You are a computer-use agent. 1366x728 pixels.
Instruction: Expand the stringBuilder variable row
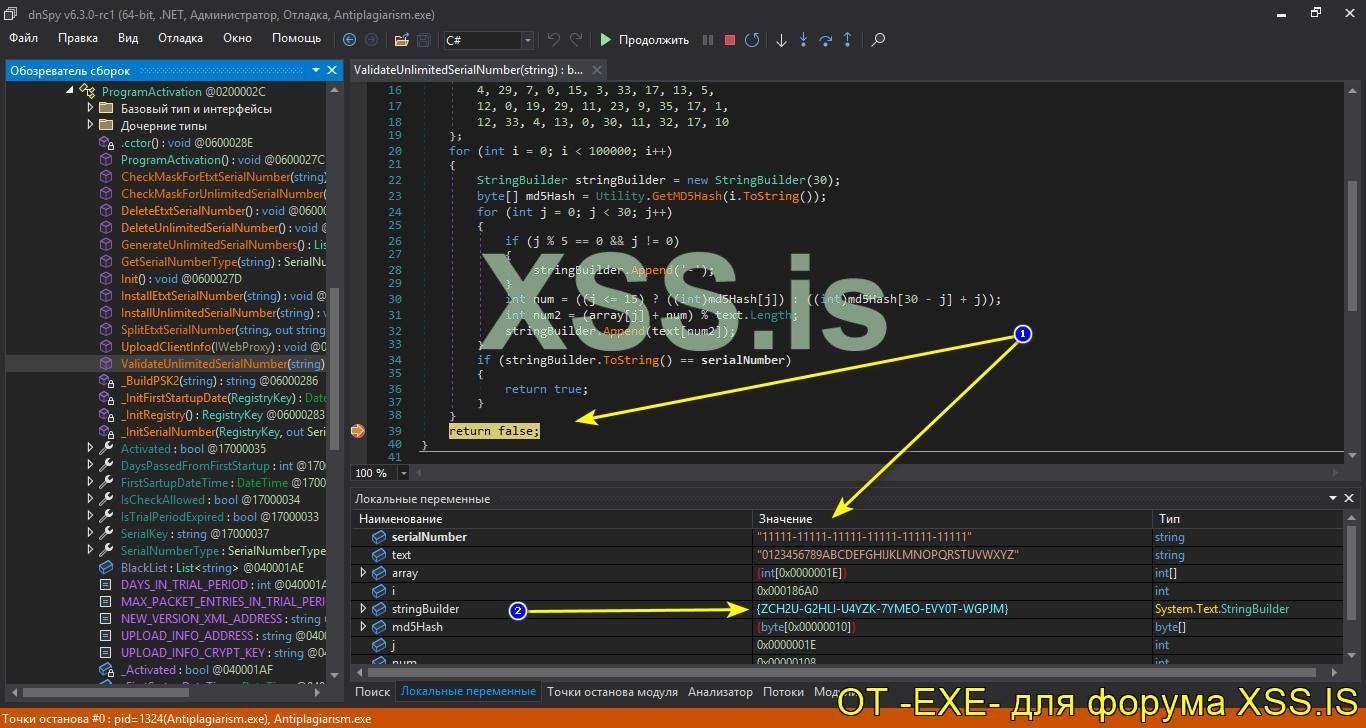363,609
